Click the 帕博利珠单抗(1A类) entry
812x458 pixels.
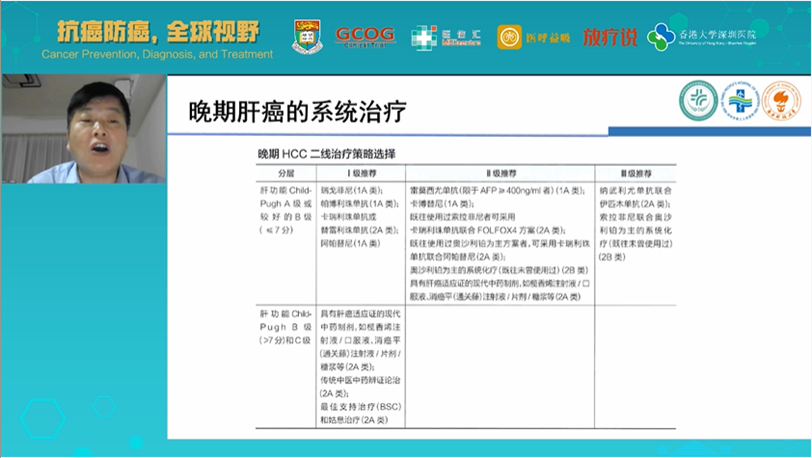(360, 204)
